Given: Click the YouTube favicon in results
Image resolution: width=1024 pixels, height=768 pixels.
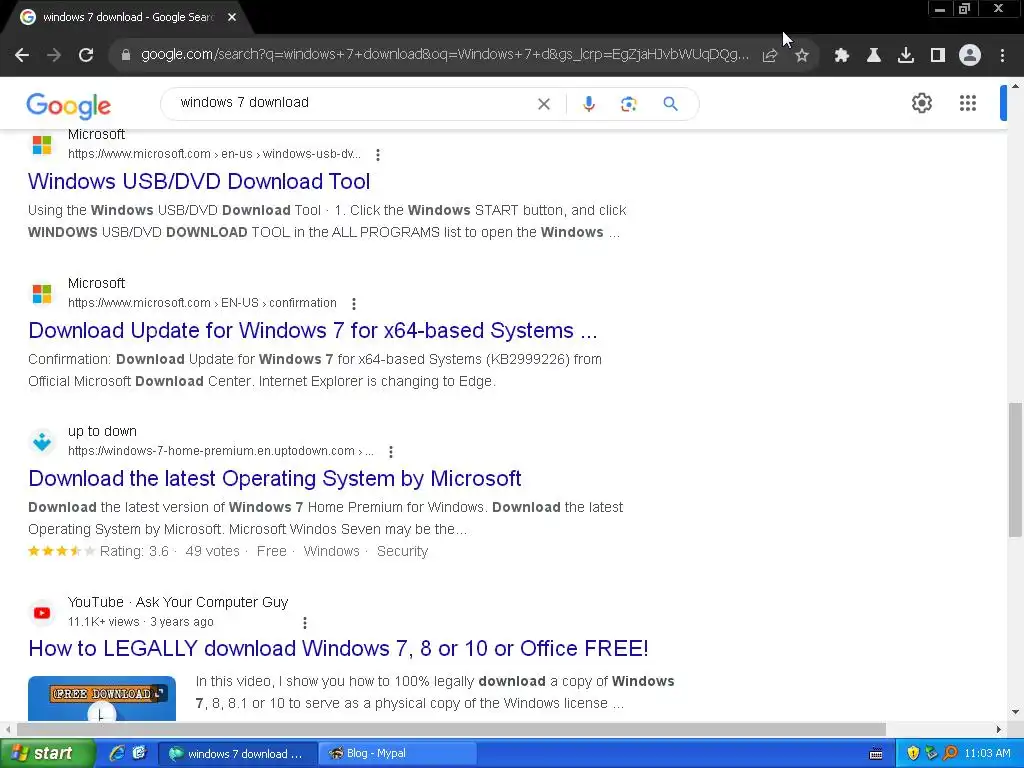Looking at the screenshot, I should point(42,613).
